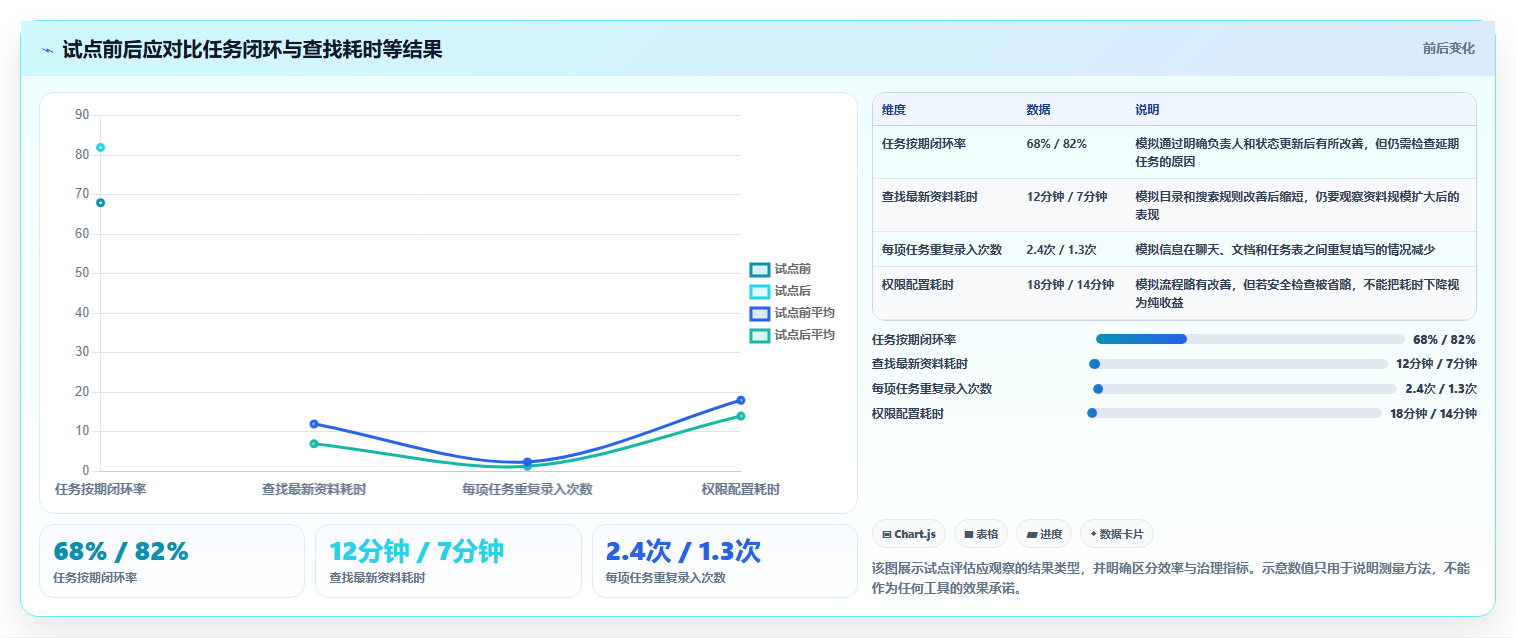This screenshot has height=638, width=1516.
Task: Click the 试点前 data point at 68
Action: point(100,203)
